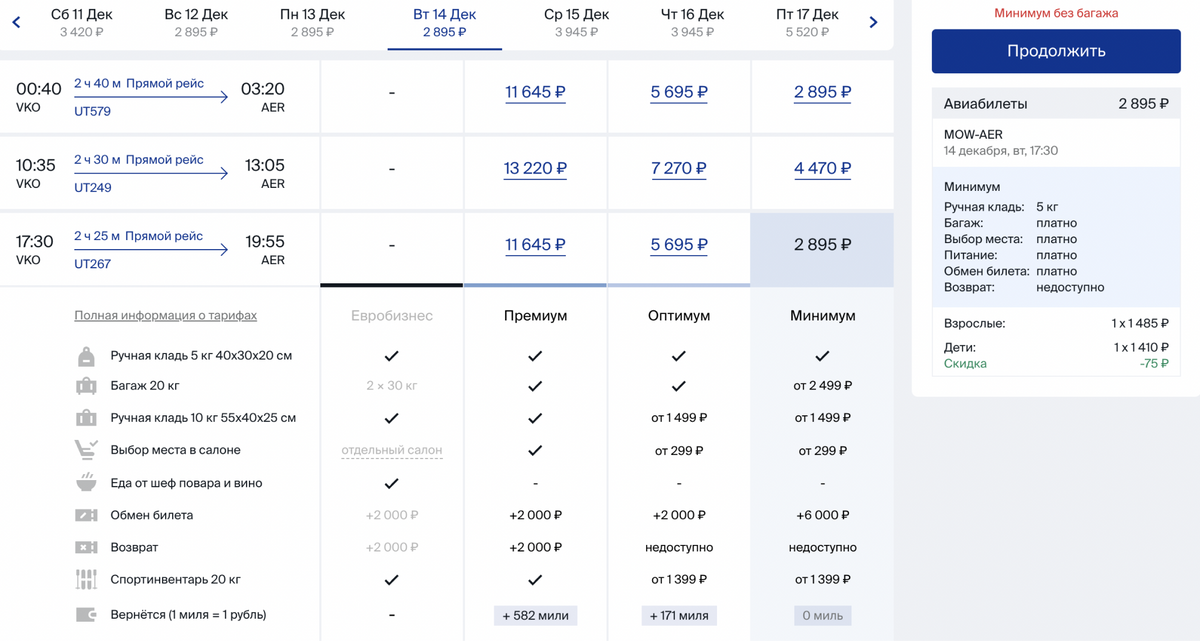Viewport: 1200px width, 641px height.
Task: Click the отдельный салон dotted link
Action: click(x=391, y=450)
